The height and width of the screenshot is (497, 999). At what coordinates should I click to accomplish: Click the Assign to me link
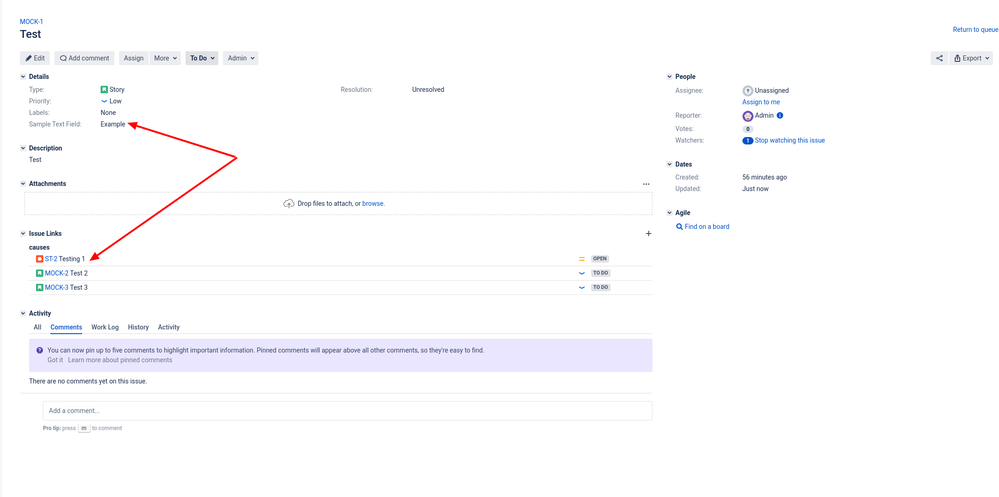(x=761, y=102)
